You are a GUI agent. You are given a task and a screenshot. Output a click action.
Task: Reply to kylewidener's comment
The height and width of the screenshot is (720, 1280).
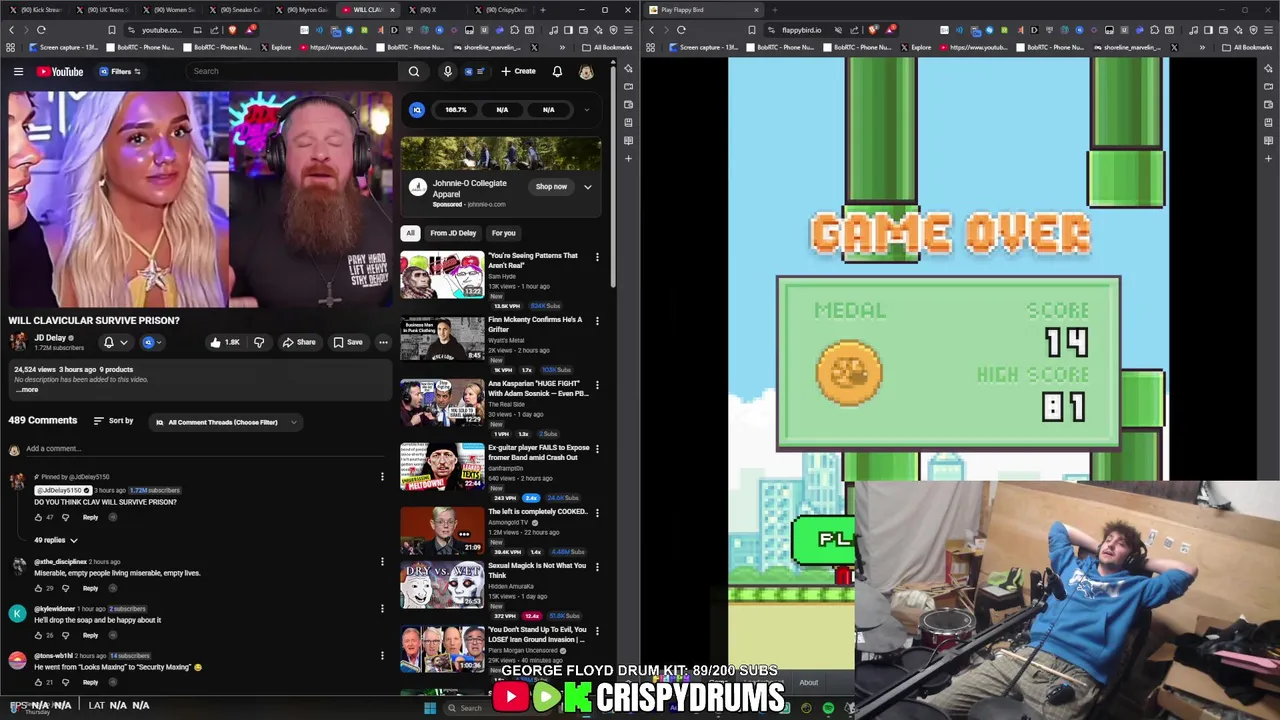[90, 635]
